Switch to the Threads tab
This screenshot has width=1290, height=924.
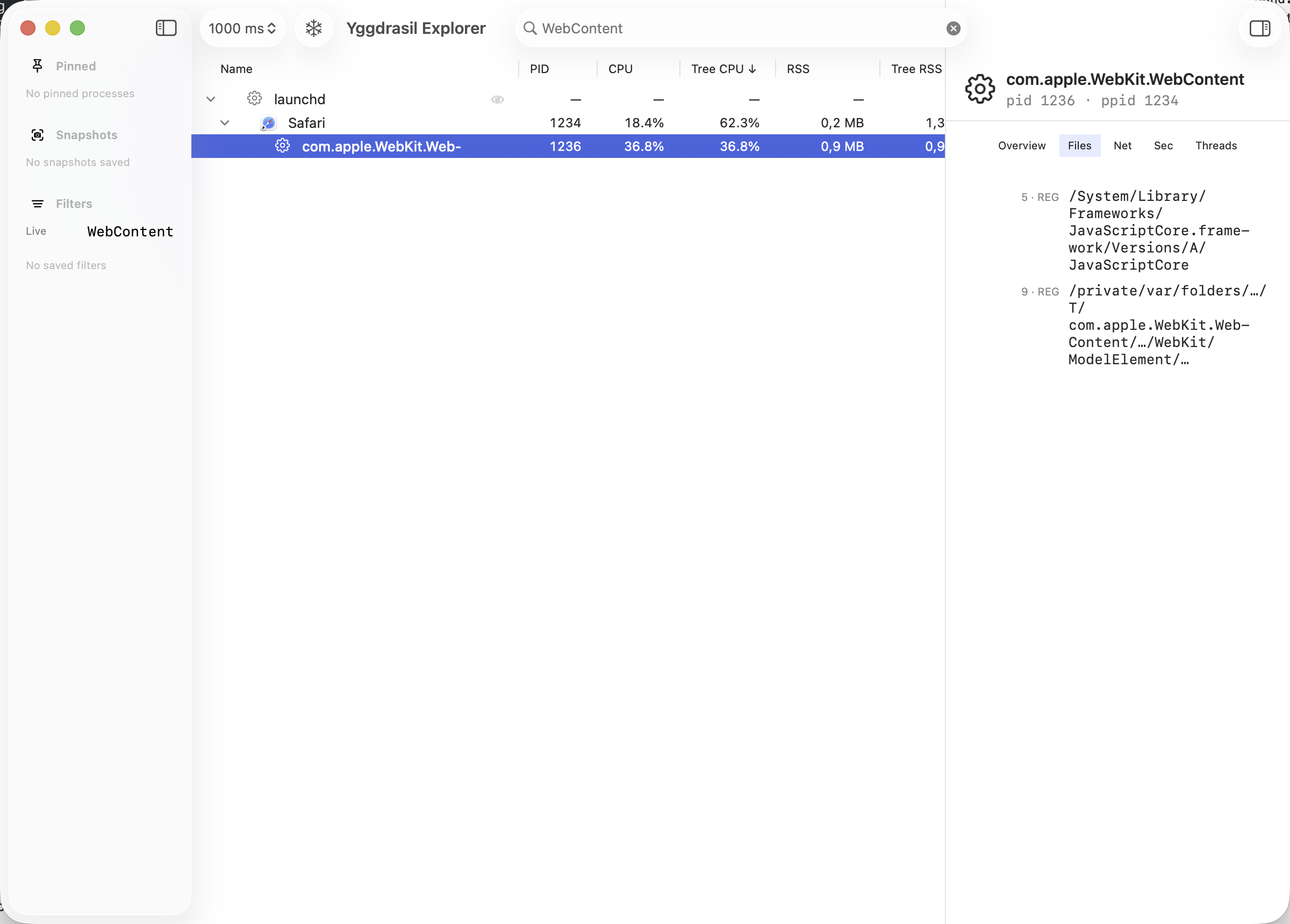pos(1216,146)
